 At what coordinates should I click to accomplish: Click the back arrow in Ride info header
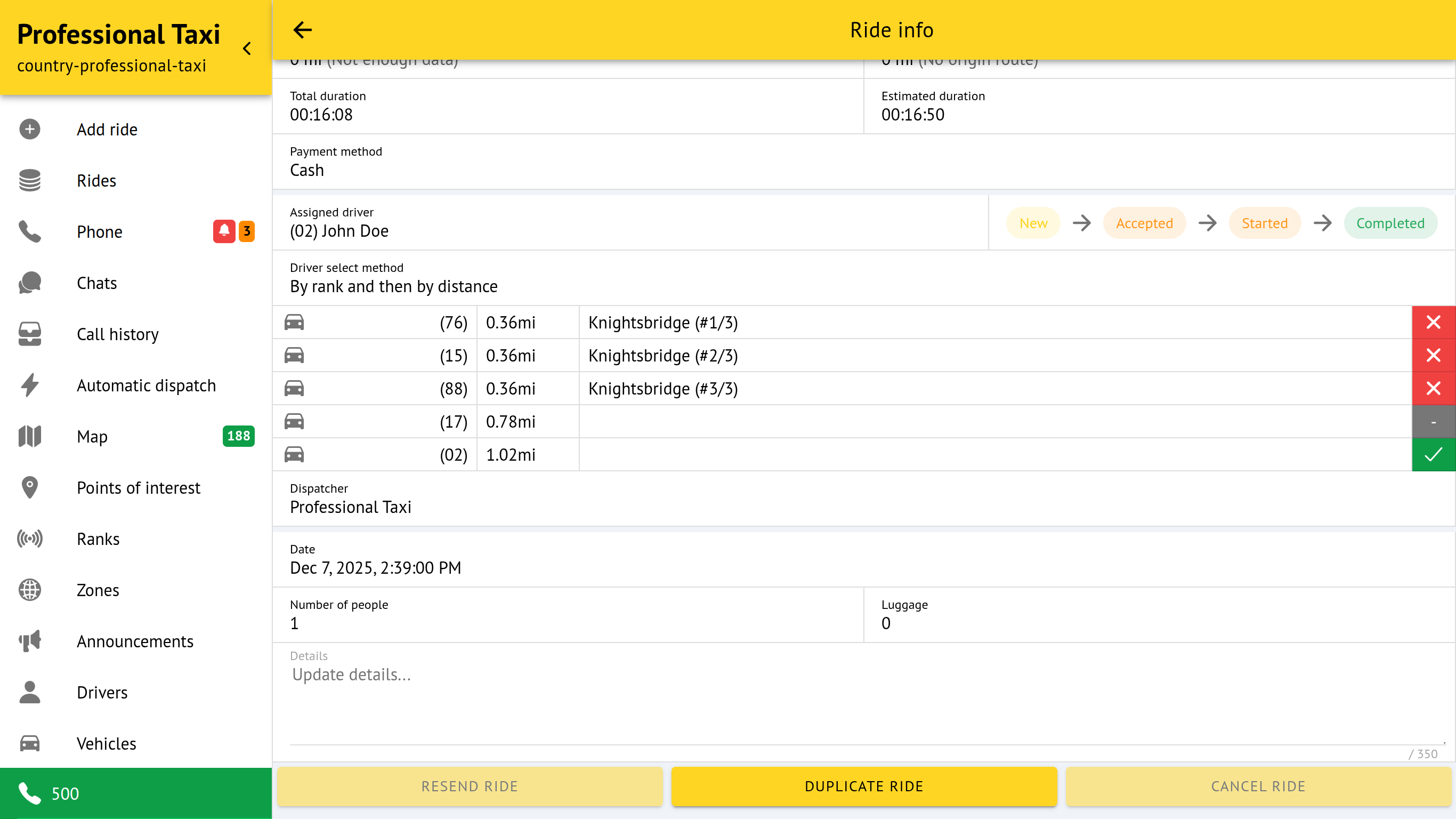pyautogui.click(x=302, y=30)
